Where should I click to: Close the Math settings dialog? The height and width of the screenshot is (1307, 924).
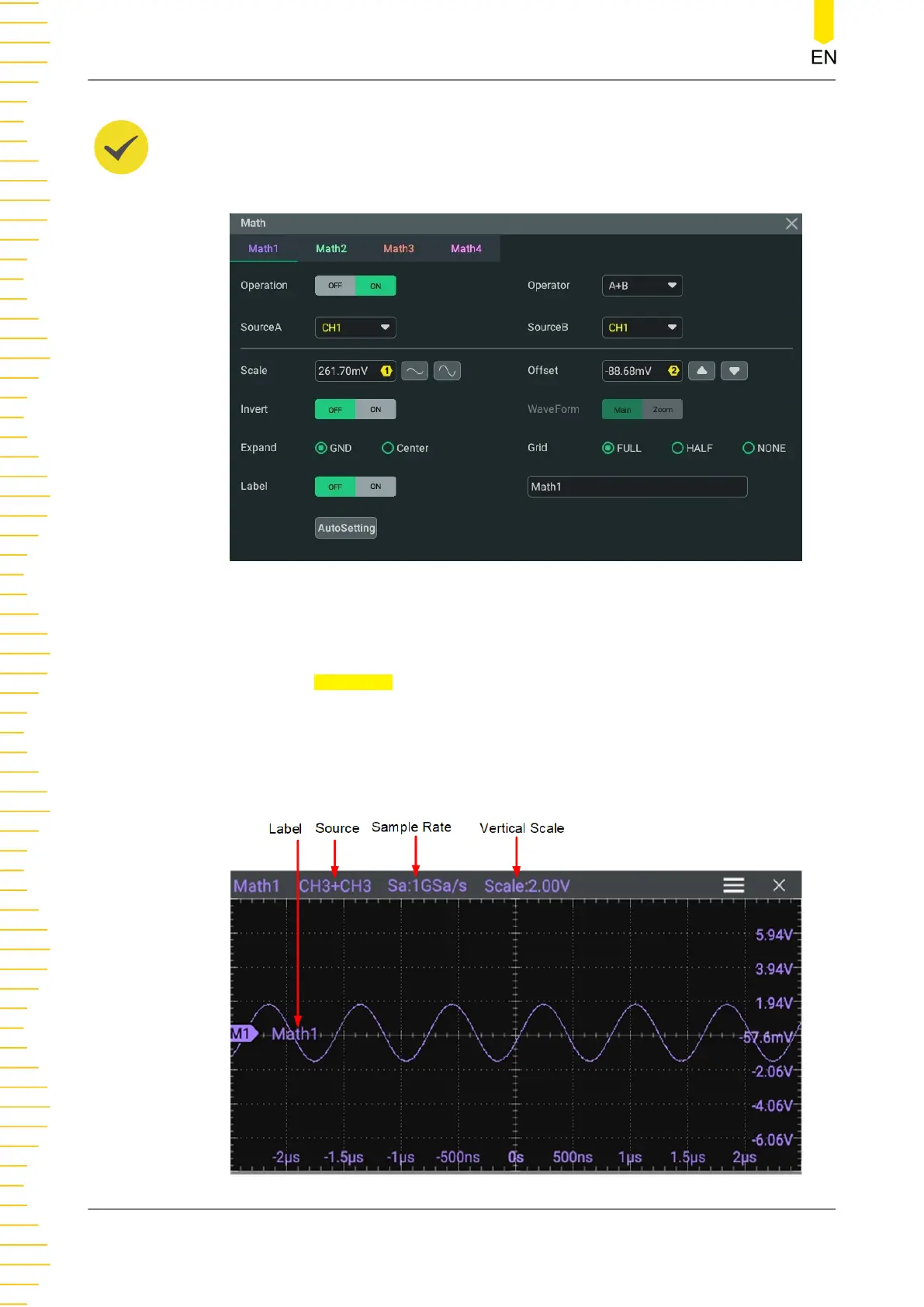pos(791,224)
